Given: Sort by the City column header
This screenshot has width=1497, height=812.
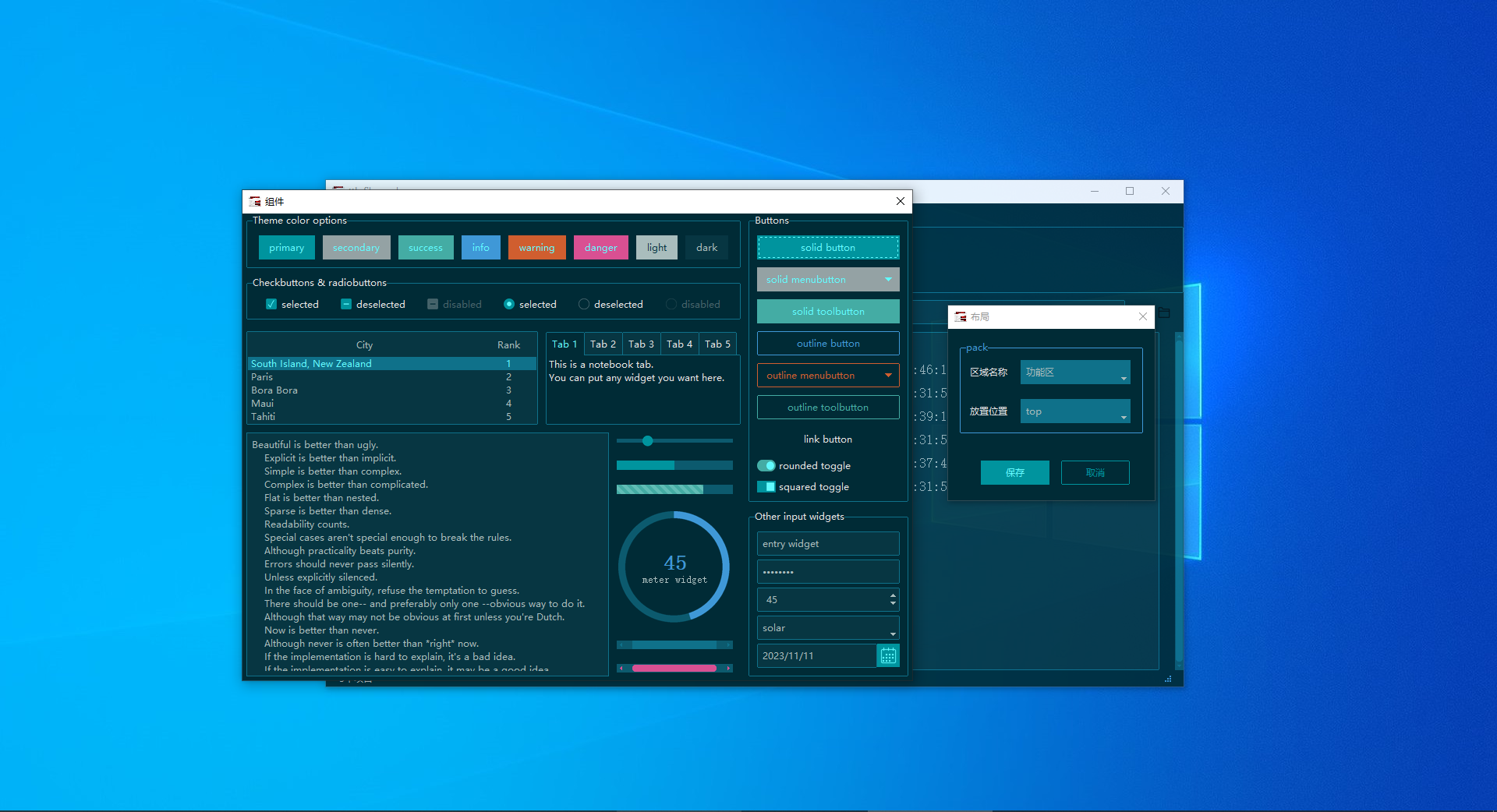Looking at the screenshot, I should tap(364, 344).
